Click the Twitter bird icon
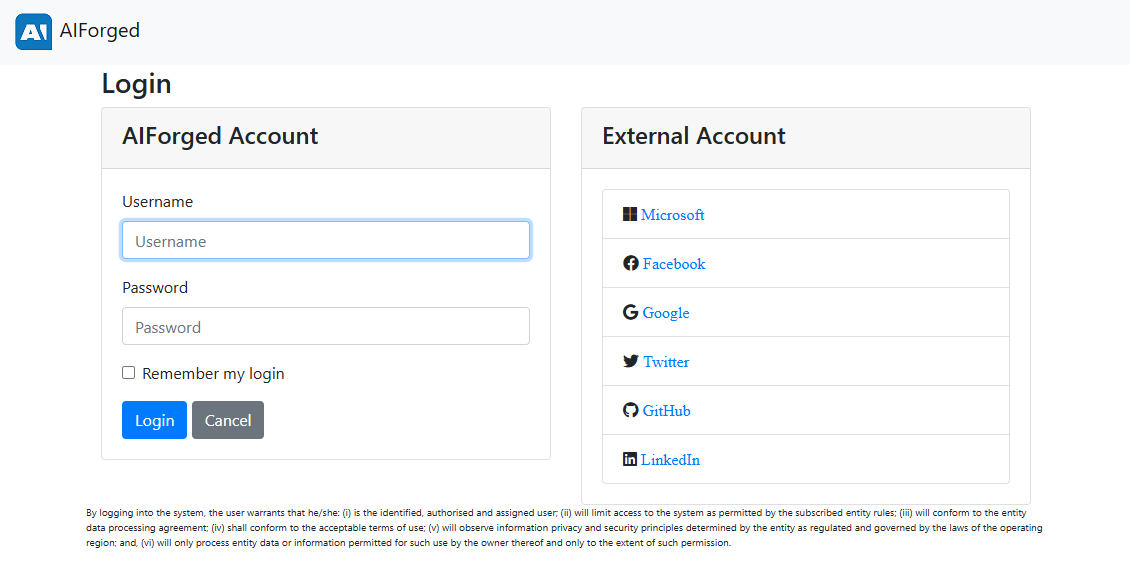 (x=631, y=361)
